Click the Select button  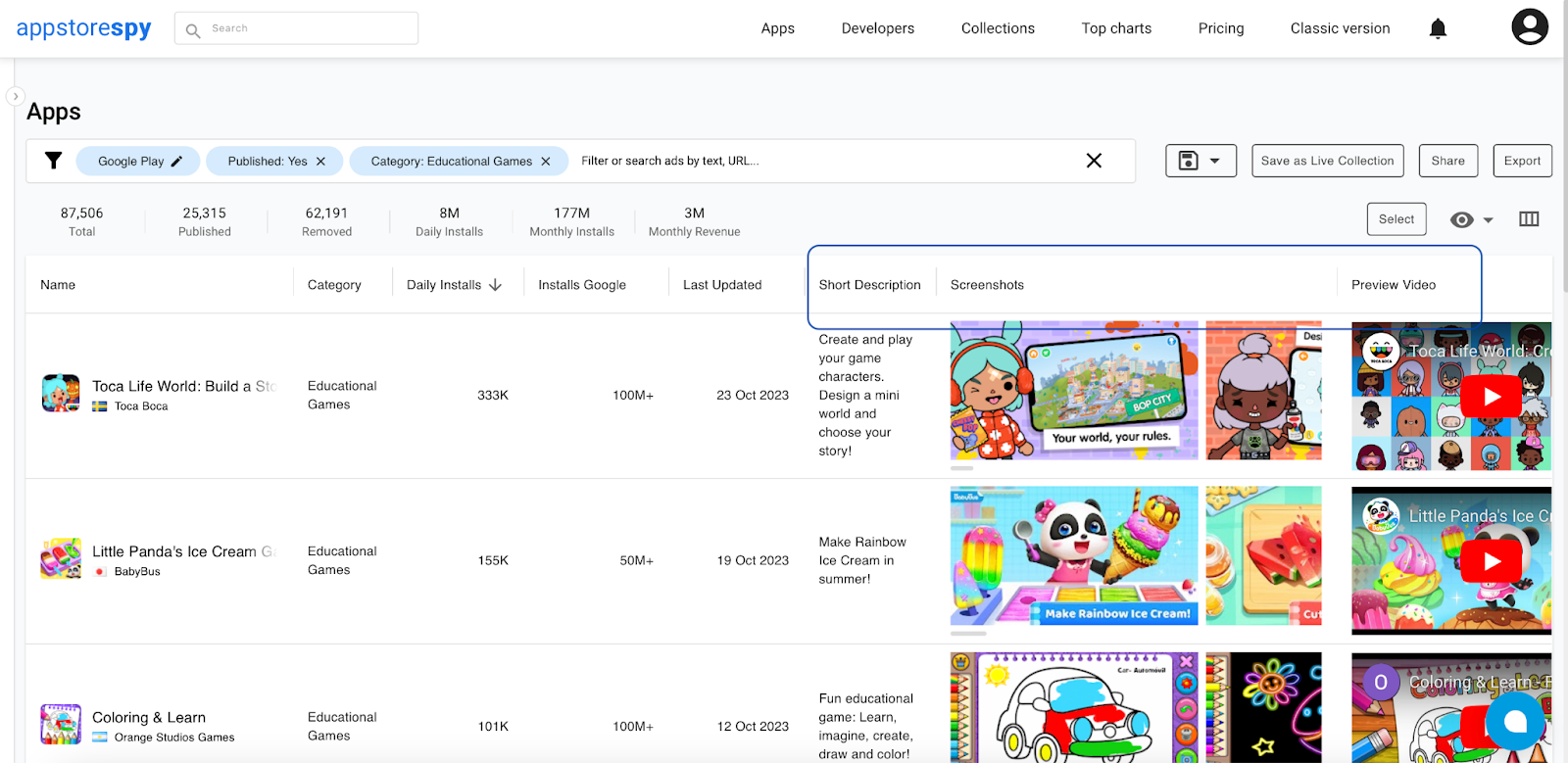click(x=1396, y=219)
